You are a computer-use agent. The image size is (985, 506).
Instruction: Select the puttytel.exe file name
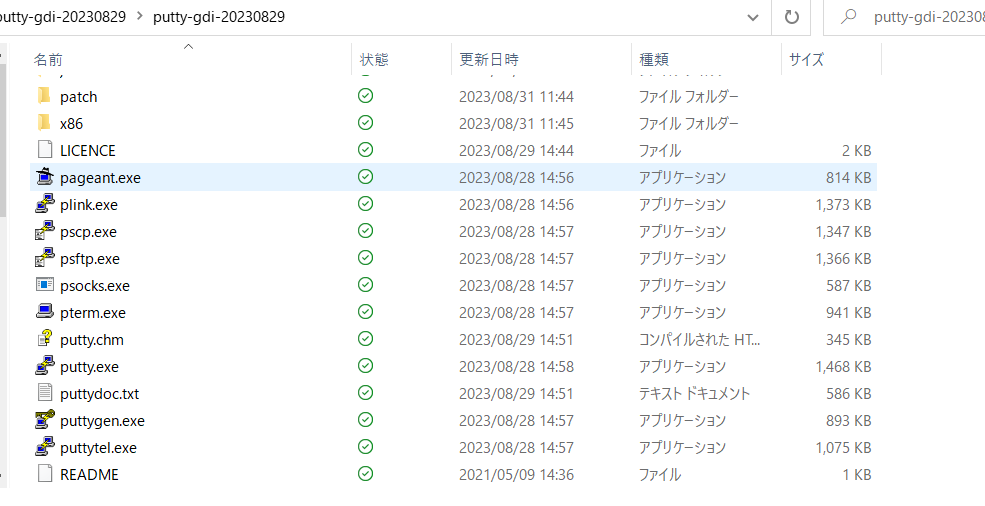tap(98, 448)
